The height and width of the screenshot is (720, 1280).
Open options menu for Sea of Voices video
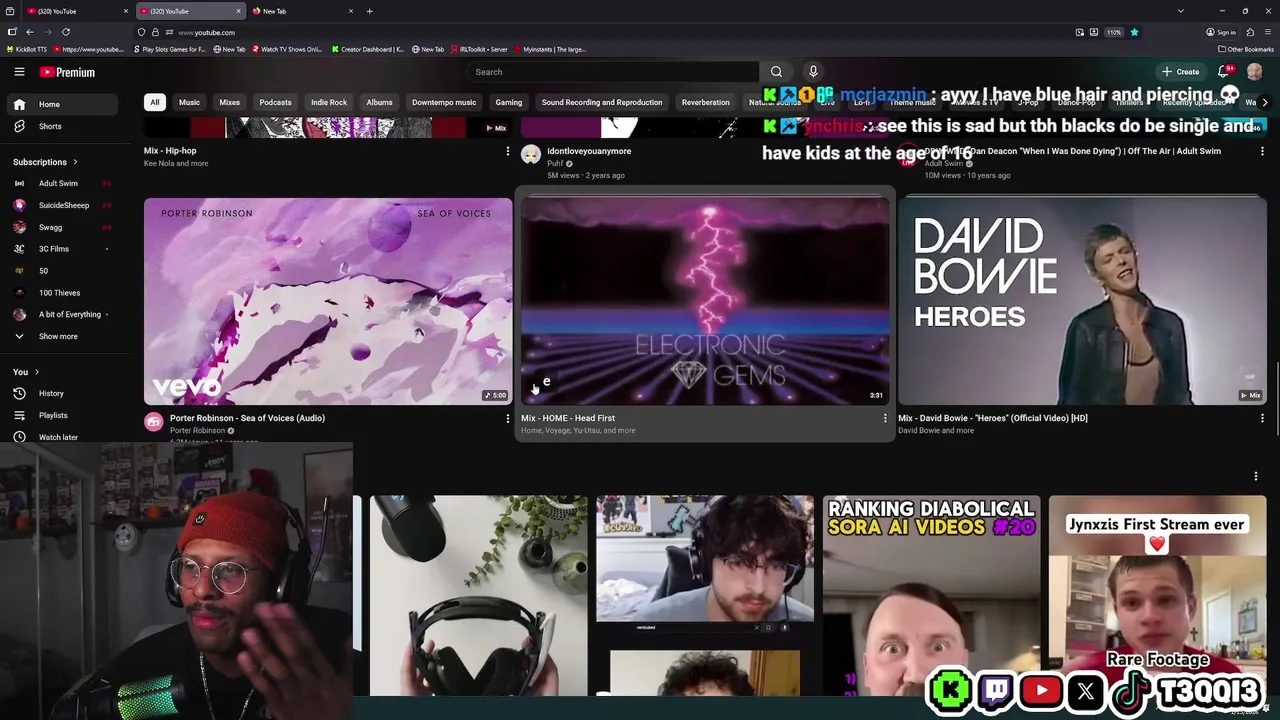pos(507,418)
